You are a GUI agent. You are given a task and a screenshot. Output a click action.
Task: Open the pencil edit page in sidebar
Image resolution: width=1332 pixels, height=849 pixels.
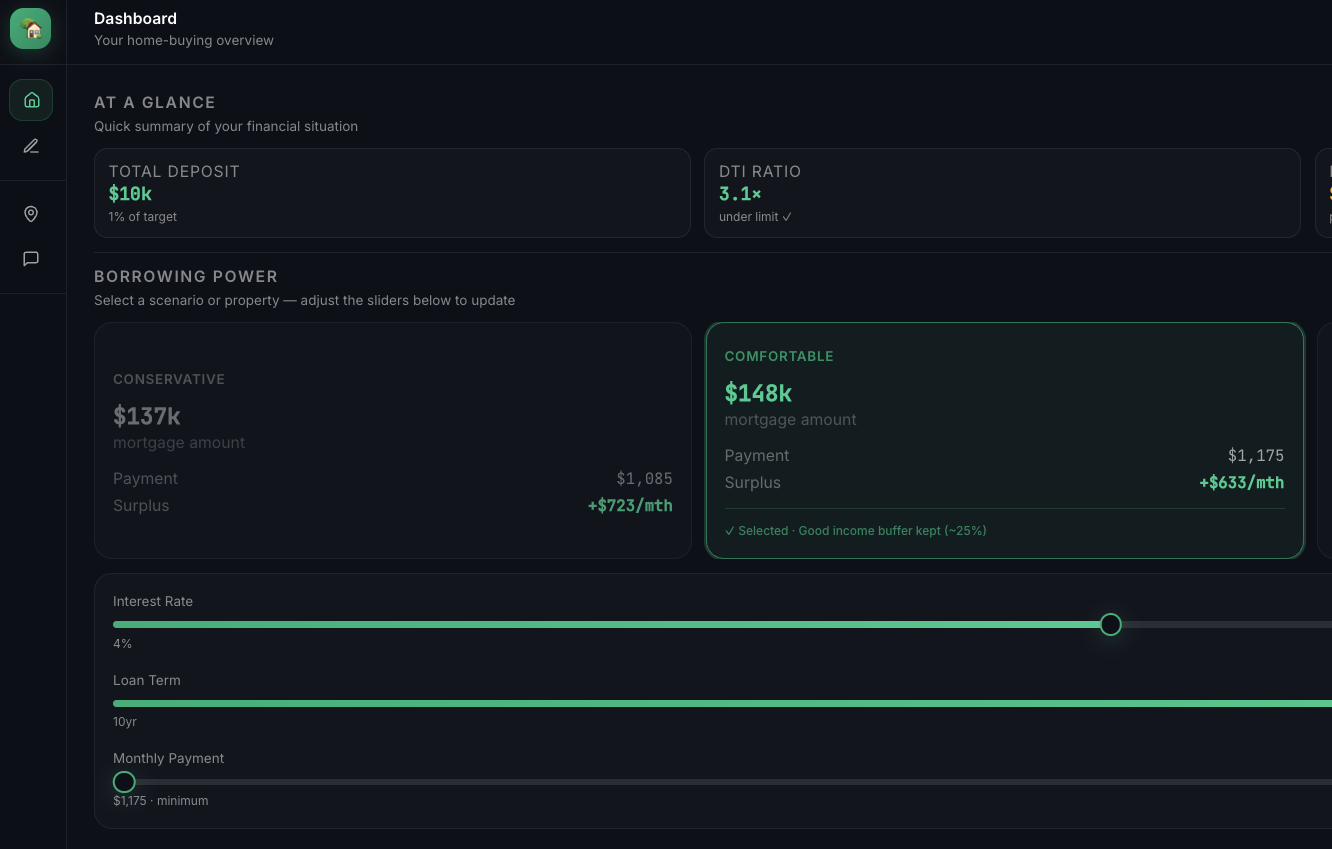point(31,146)
